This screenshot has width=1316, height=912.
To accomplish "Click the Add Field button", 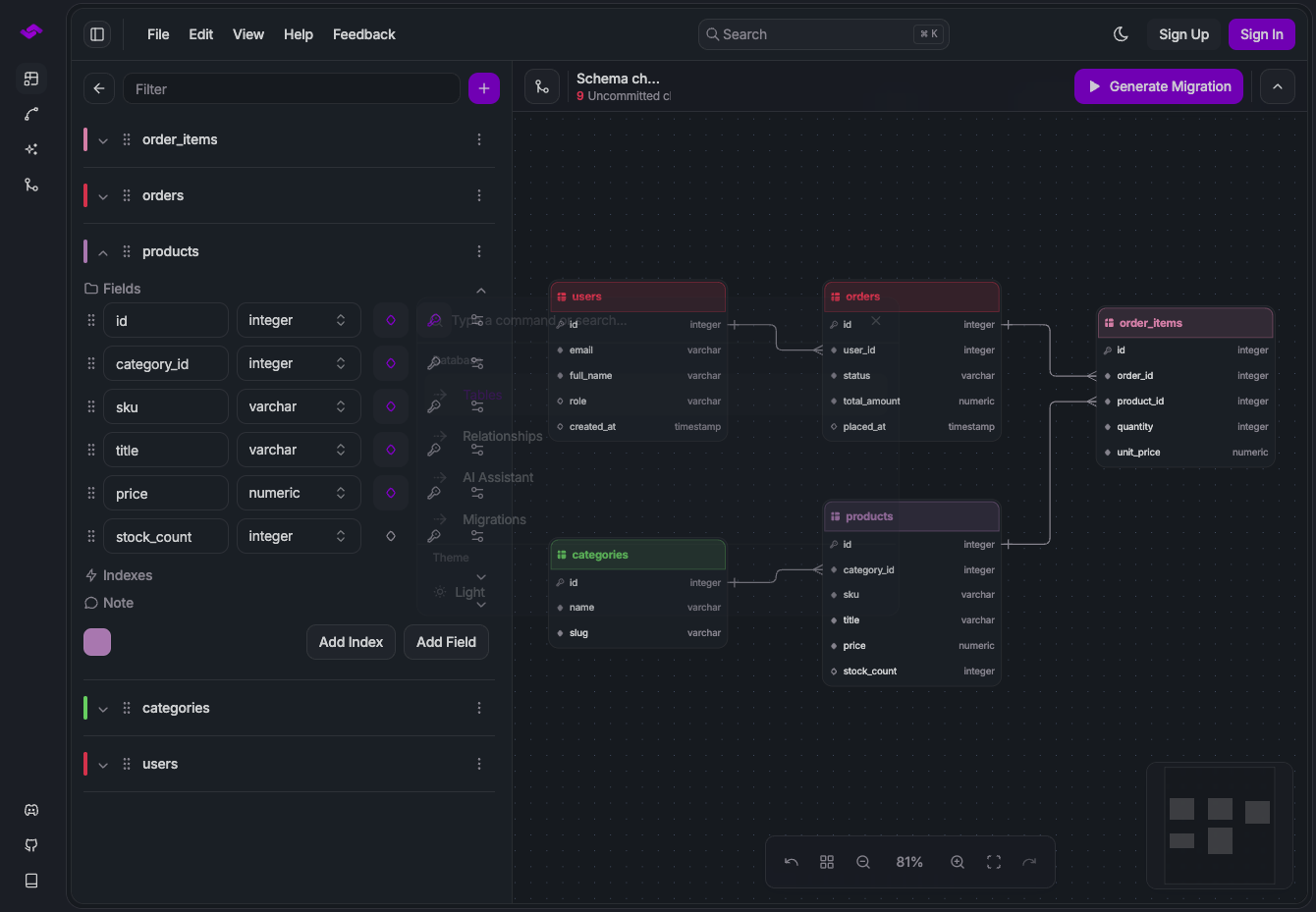I will [446, 642].
